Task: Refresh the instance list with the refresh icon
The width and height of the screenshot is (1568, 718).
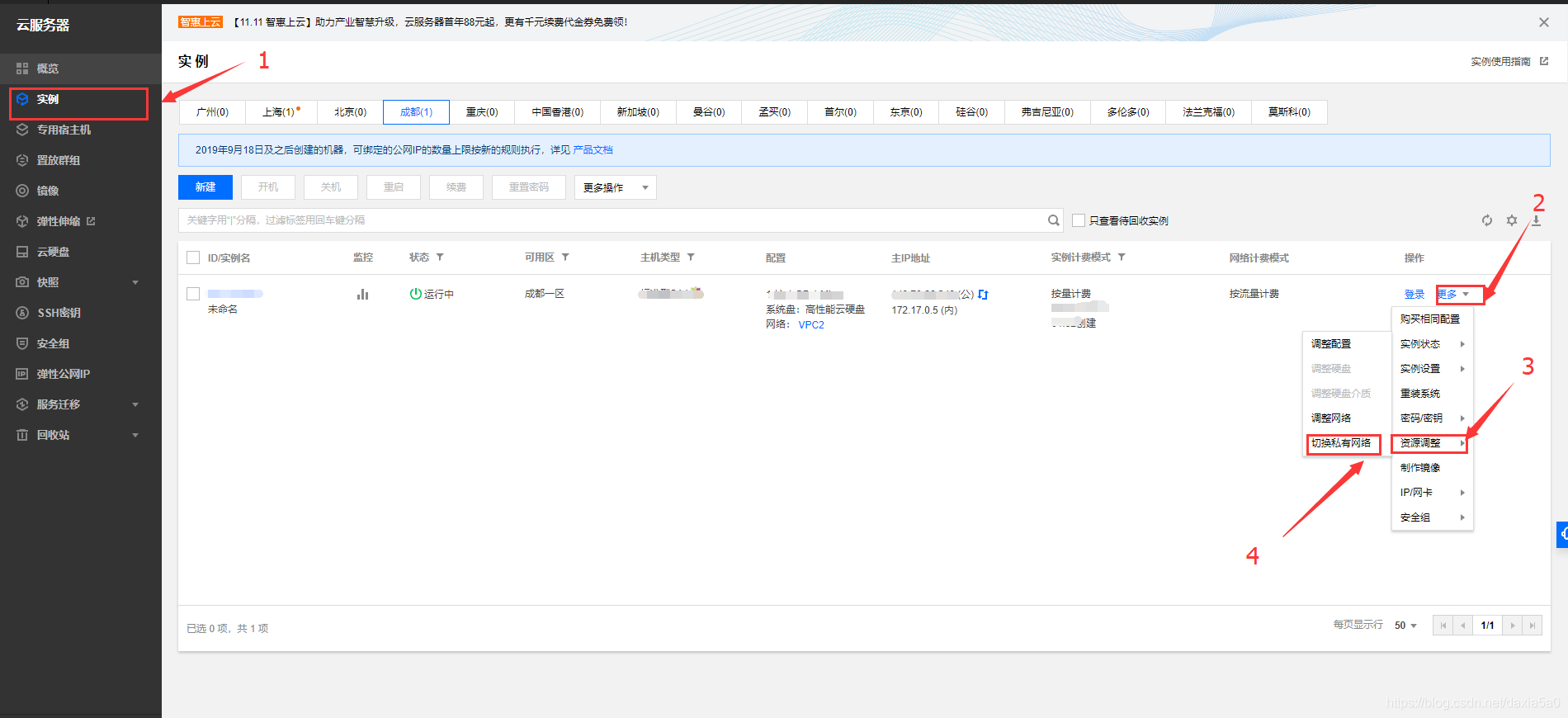Action: point(1487,220)
